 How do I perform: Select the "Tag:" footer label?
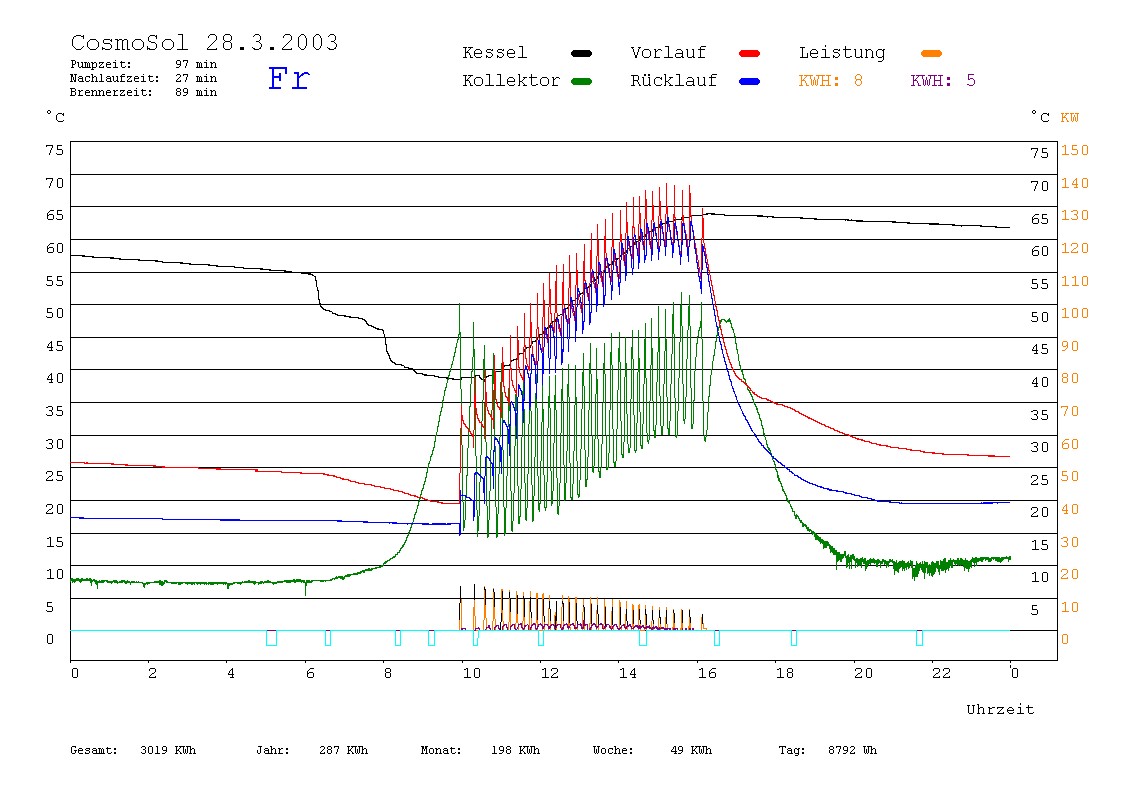click(x=791, y=750)
